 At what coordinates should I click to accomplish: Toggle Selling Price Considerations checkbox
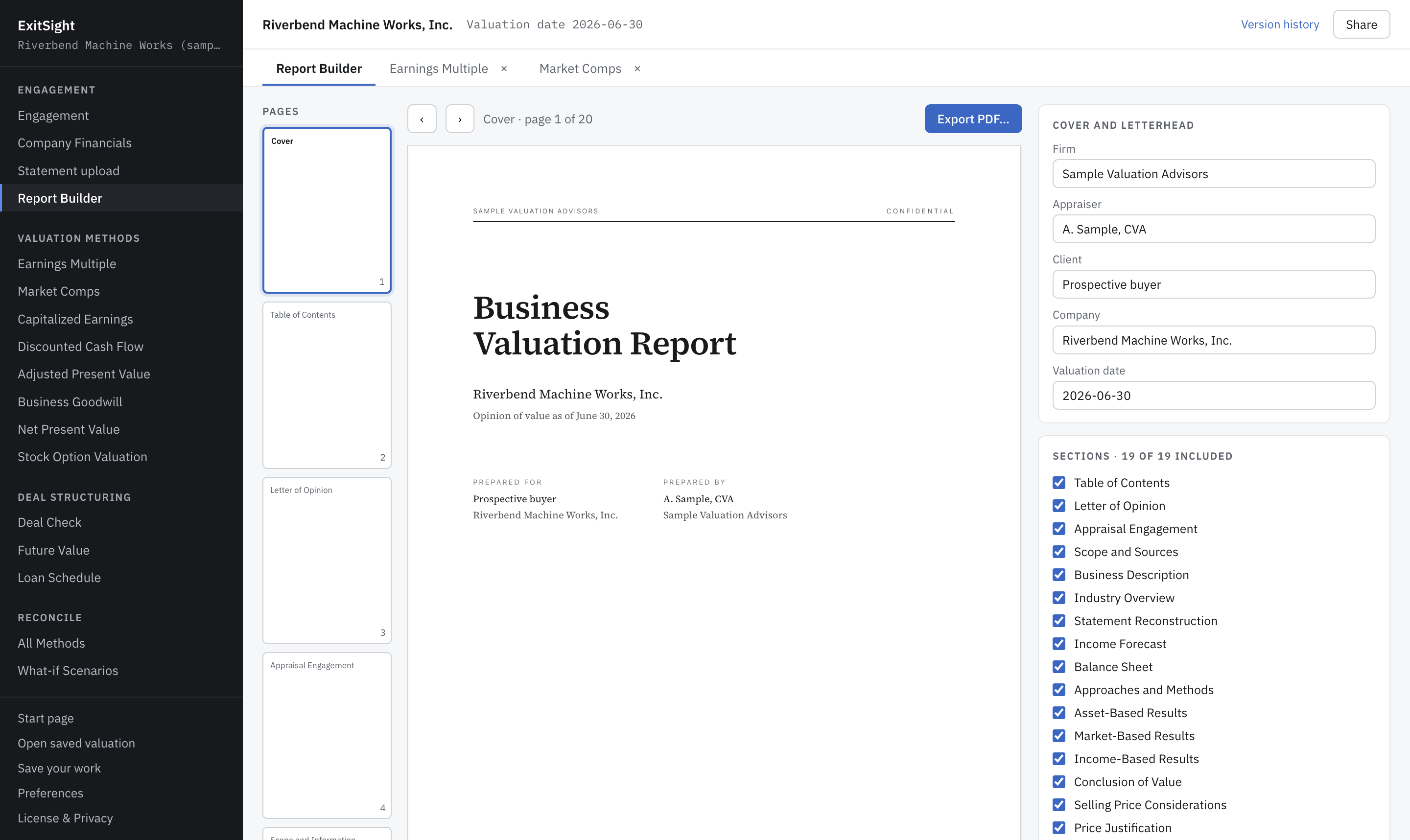1059,805
